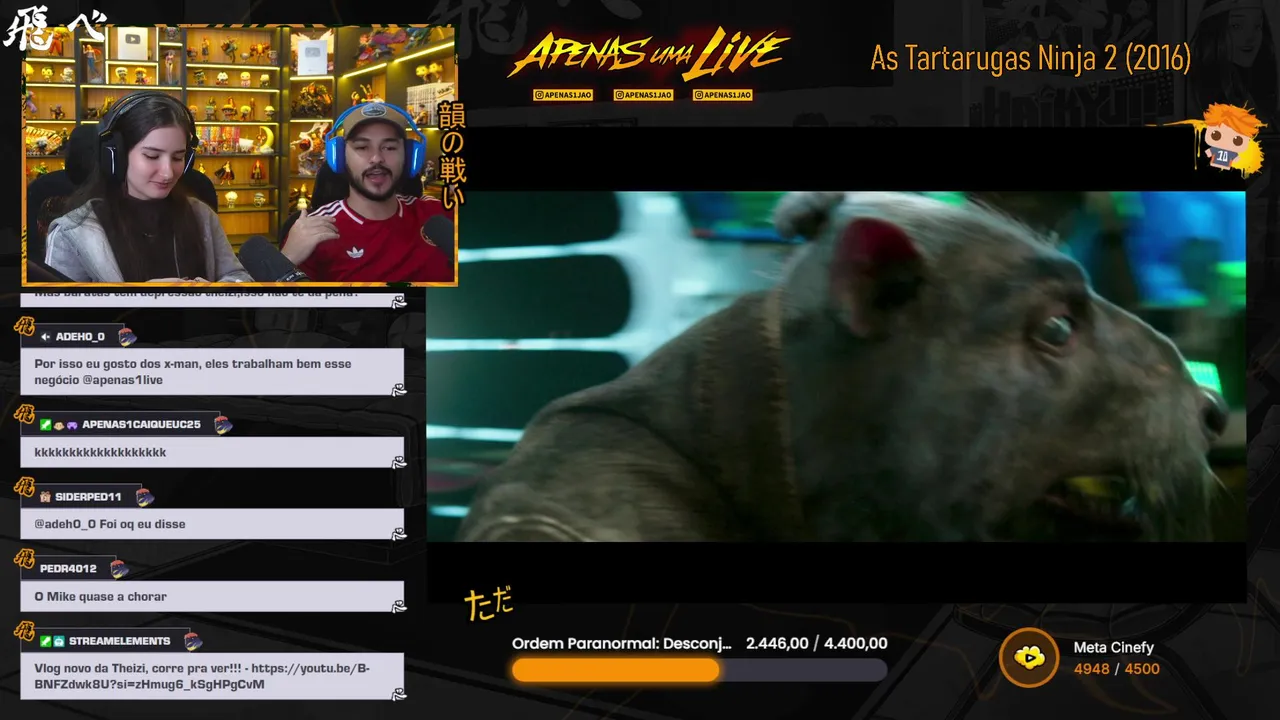Viewport: 1280px width, 720px height.
Task: Click the username SIDERPED11
Action: [x=88, y=497]
